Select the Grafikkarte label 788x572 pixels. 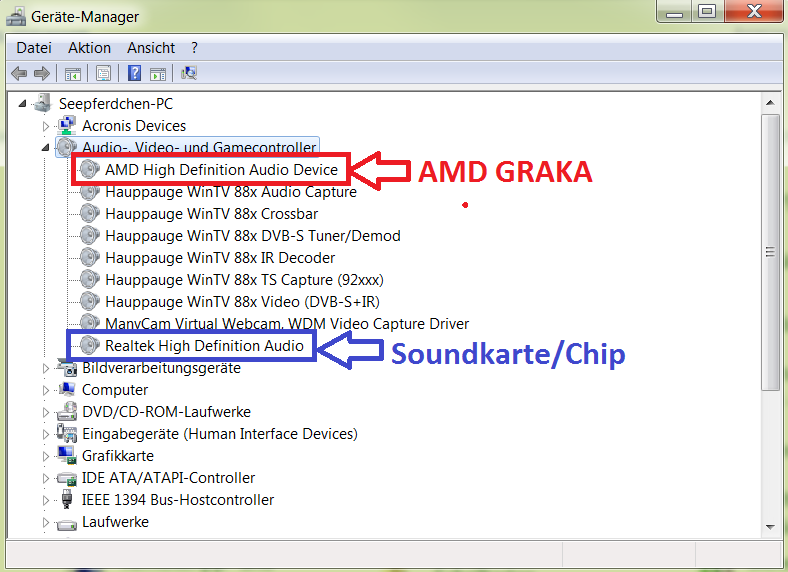(x=118, y=456)
